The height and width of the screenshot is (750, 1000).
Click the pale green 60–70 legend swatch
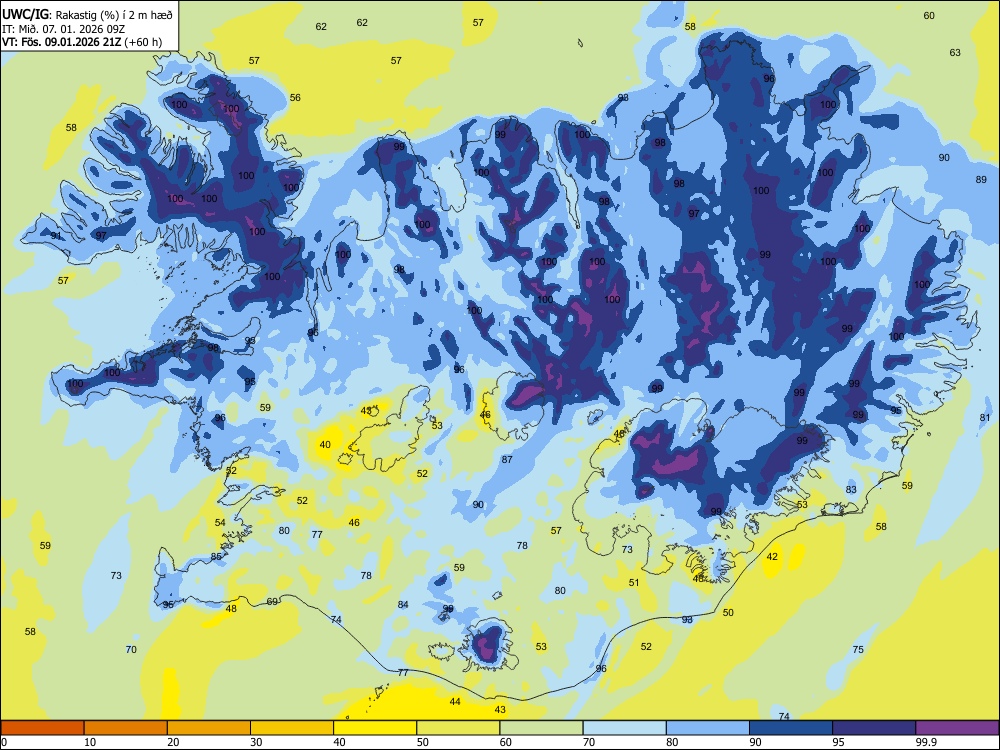[x=541, y=728]
